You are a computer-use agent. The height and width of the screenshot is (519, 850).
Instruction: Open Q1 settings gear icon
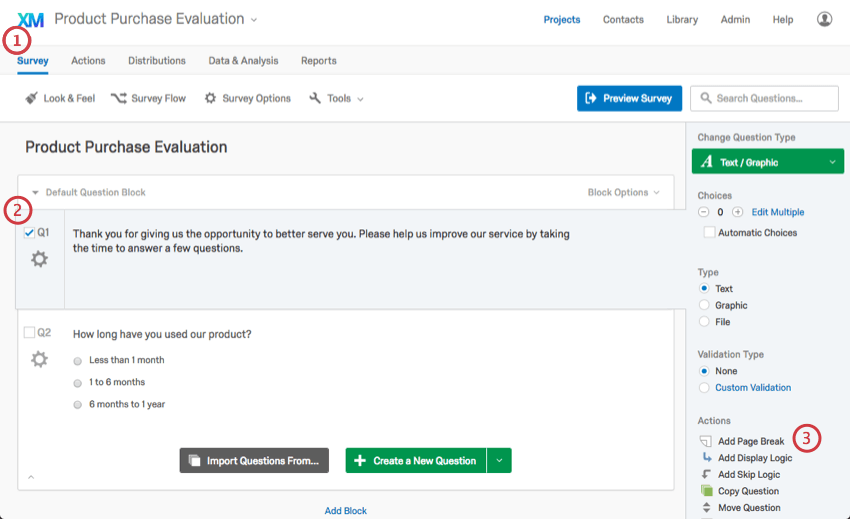(x=39, y=259)
